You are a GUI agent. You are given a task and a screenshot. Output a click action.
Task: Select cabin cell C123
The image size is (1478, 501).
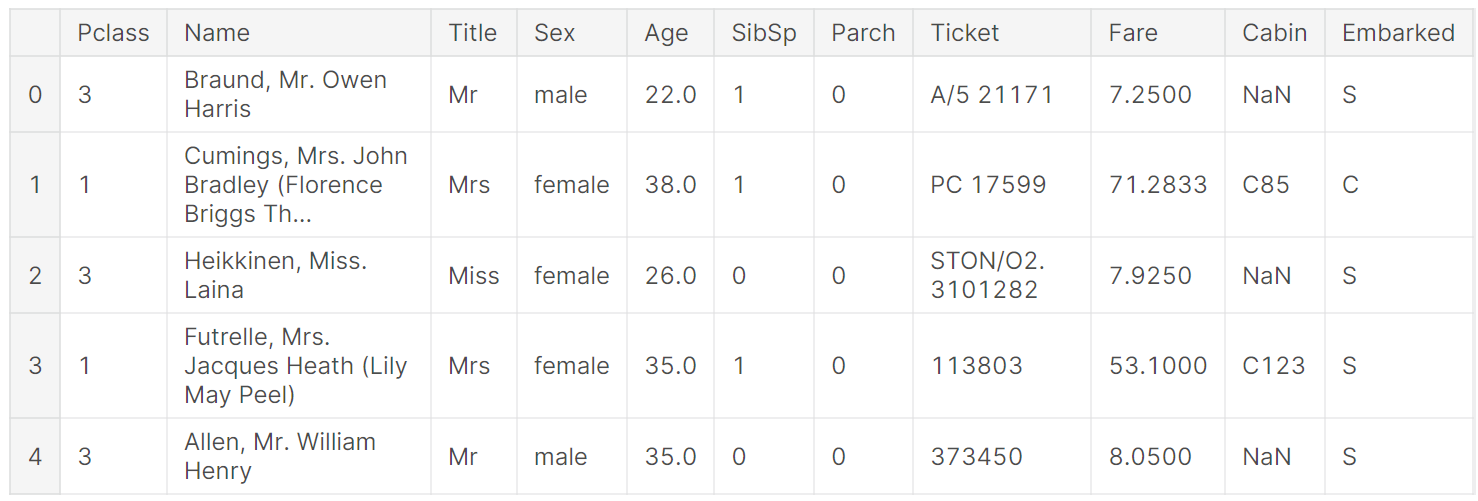click(1274, 366)
